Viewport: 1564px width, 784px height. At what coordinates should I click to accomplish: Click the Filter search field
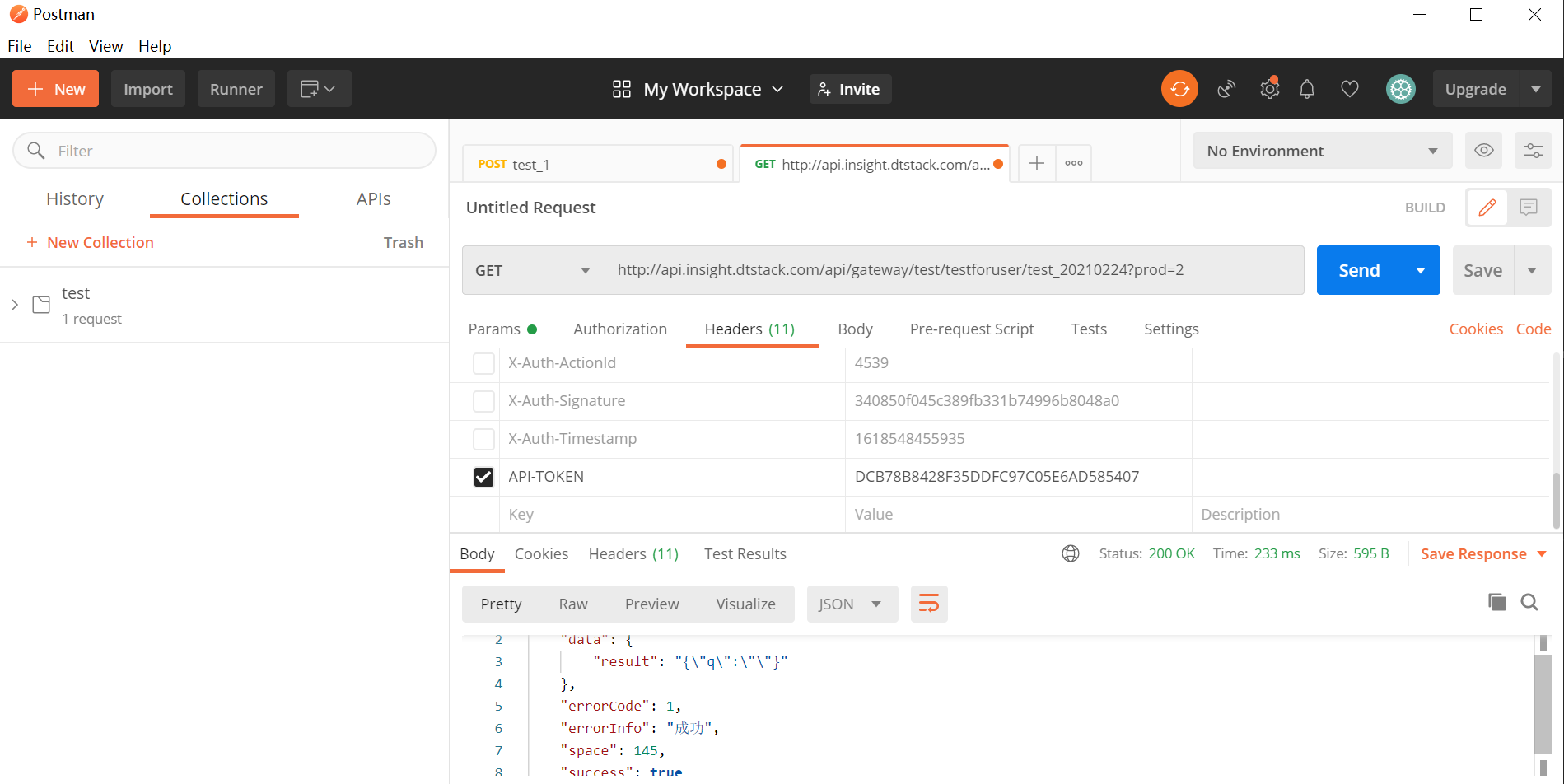pyautogui.click(x=224, y=151)
